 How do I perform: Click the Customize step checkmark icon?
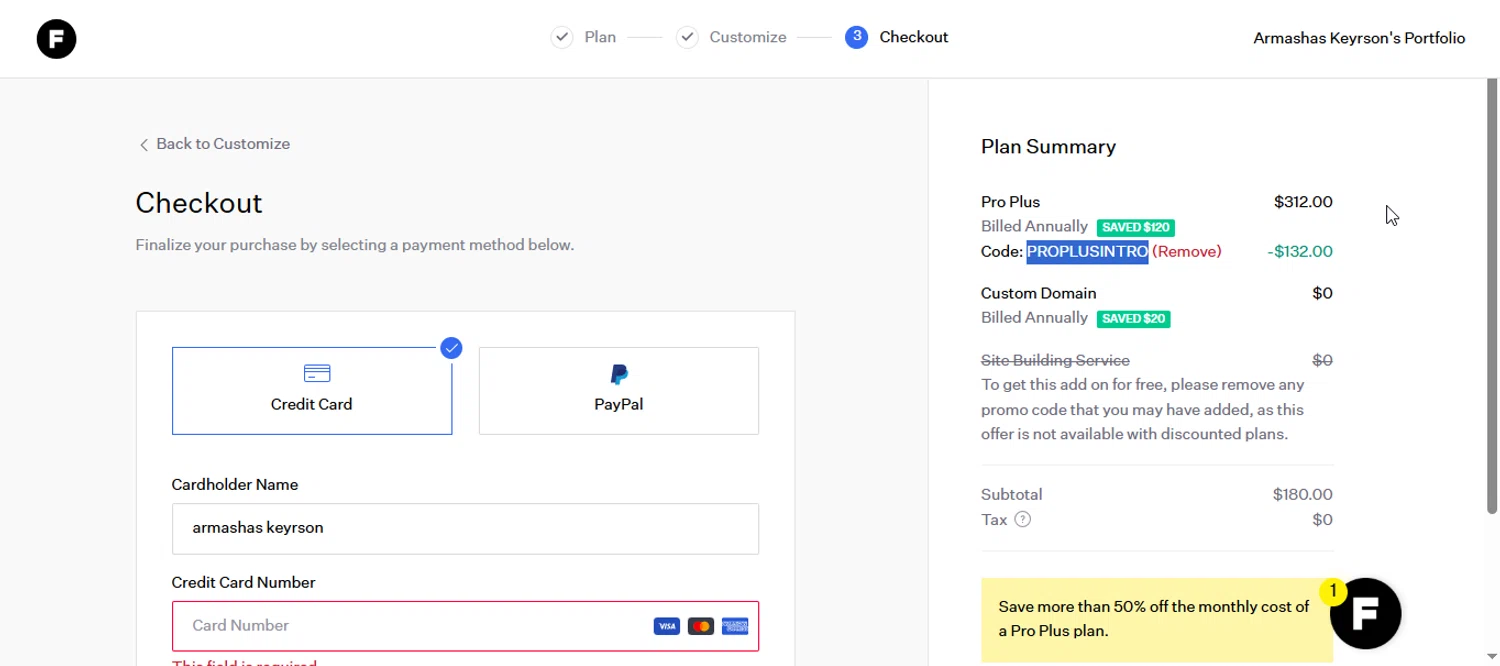click(686, 37)
